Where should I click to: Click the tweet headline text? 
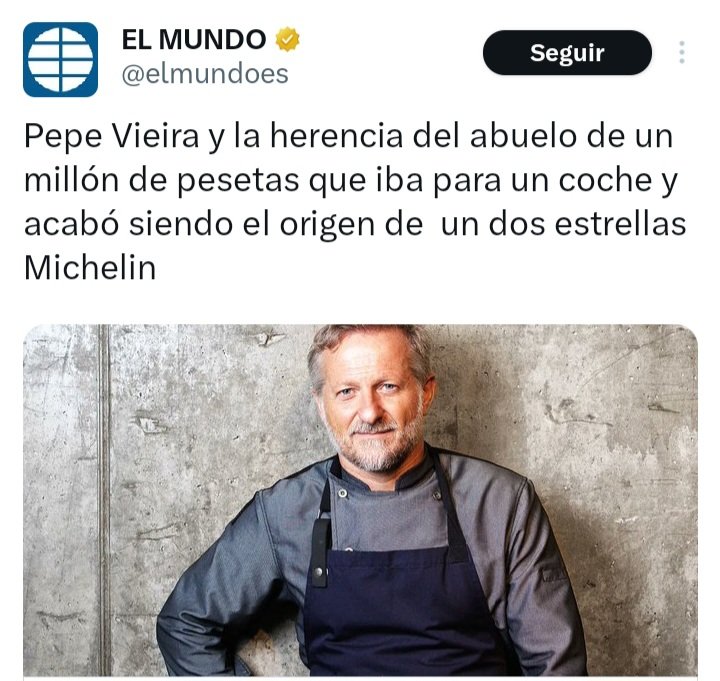(x=355, y=202)
